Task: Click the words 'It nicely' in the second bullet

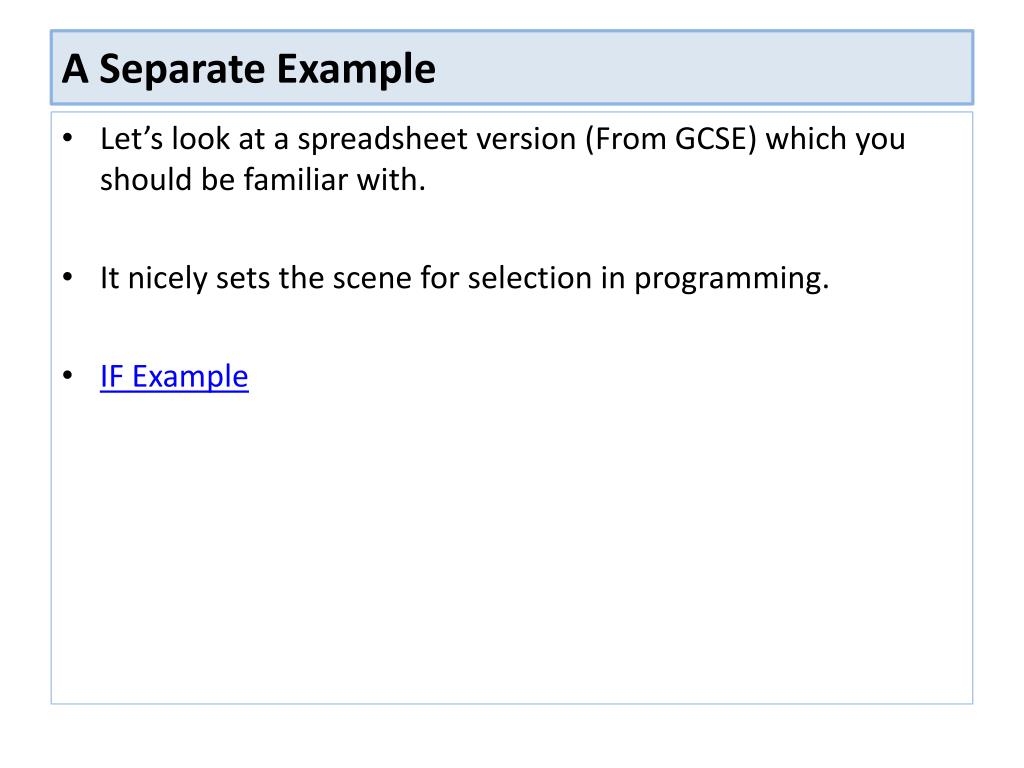Action: (153, 280)
